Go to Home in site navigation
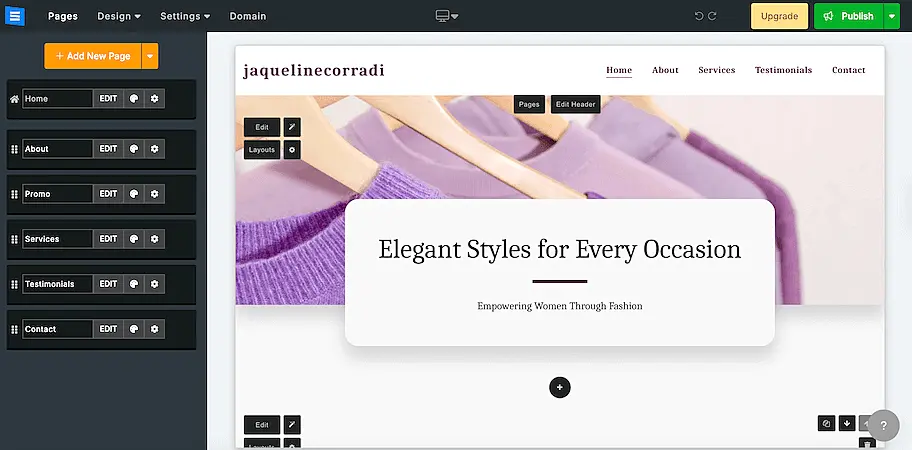The height and width of the screenshot is (450, 912). [619, 70]
